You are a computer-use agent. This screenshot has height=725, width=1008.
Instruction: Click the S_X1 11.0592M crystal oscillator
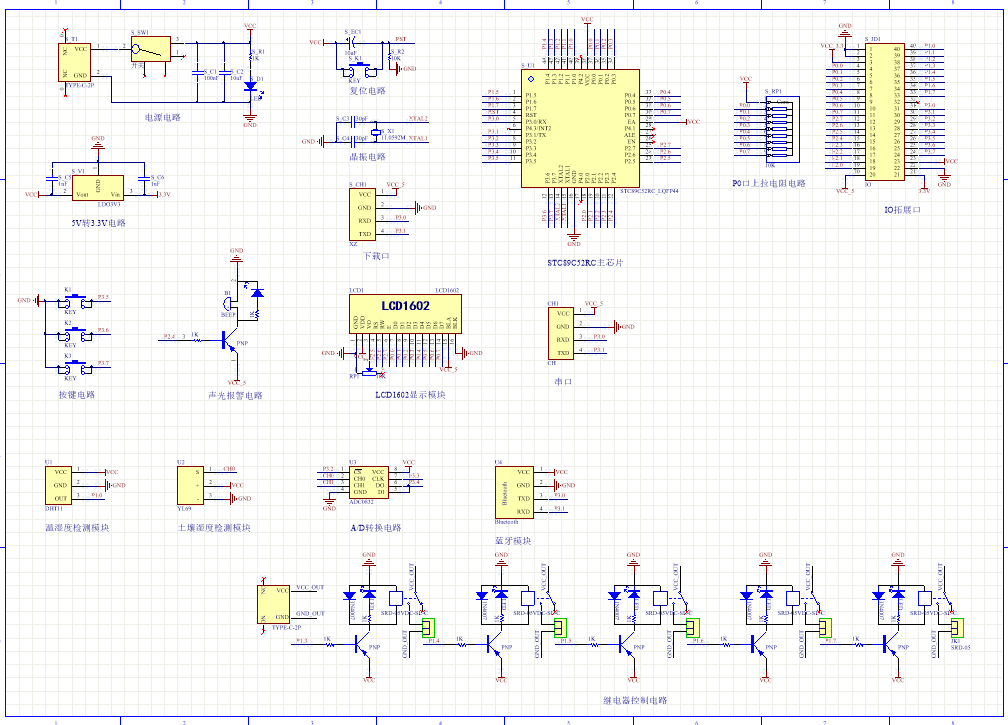[x=377, y=131]
